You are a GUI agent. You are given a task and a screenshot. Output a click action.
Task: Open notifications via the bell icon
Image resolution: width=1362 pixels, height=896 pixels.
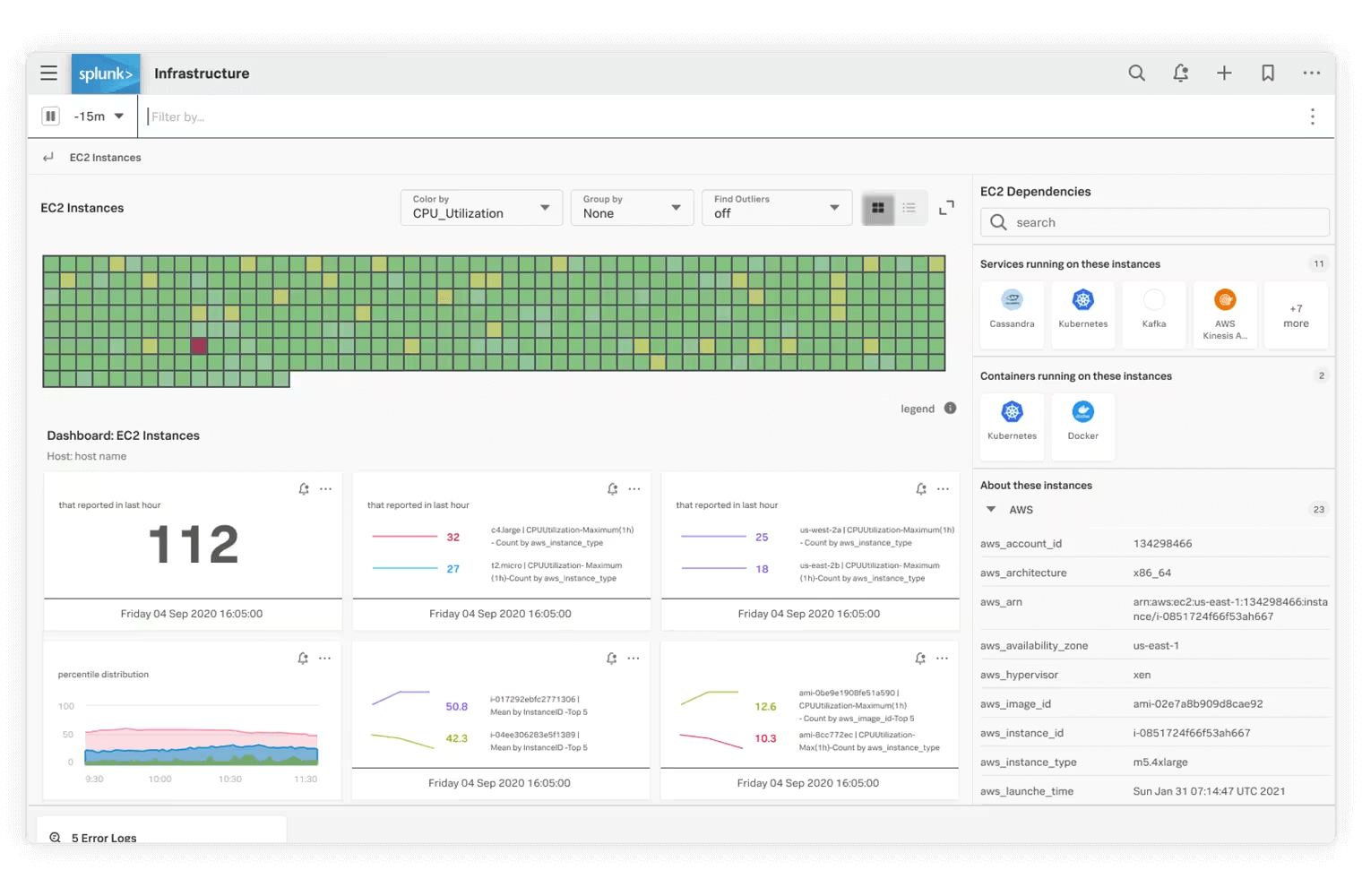tap(1180, 73)
